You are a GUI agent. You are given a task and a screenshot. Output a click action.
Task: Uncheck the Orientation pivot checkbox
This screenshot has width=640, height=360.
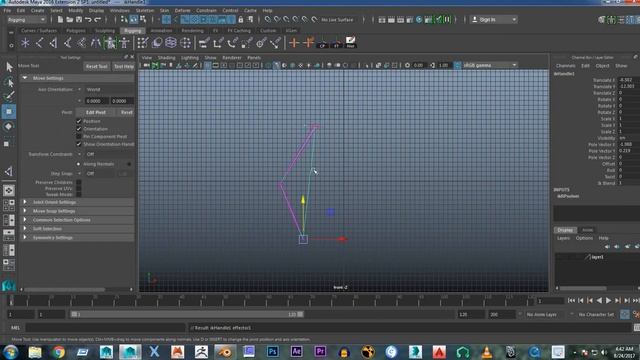[x=79, y=129]
